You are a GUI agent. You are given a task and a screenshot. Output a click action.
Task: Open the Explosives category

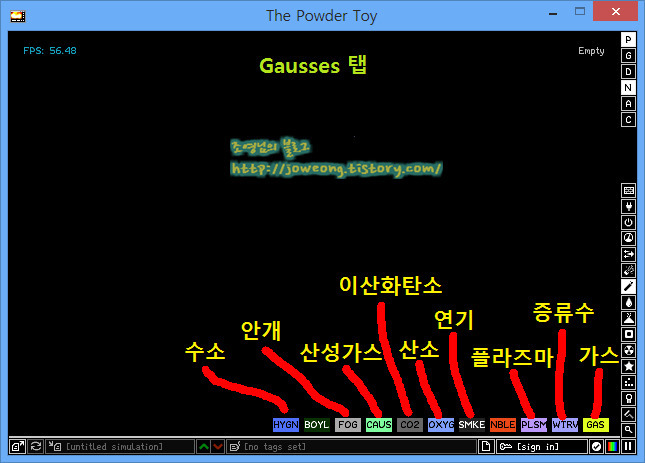[628, 271]
